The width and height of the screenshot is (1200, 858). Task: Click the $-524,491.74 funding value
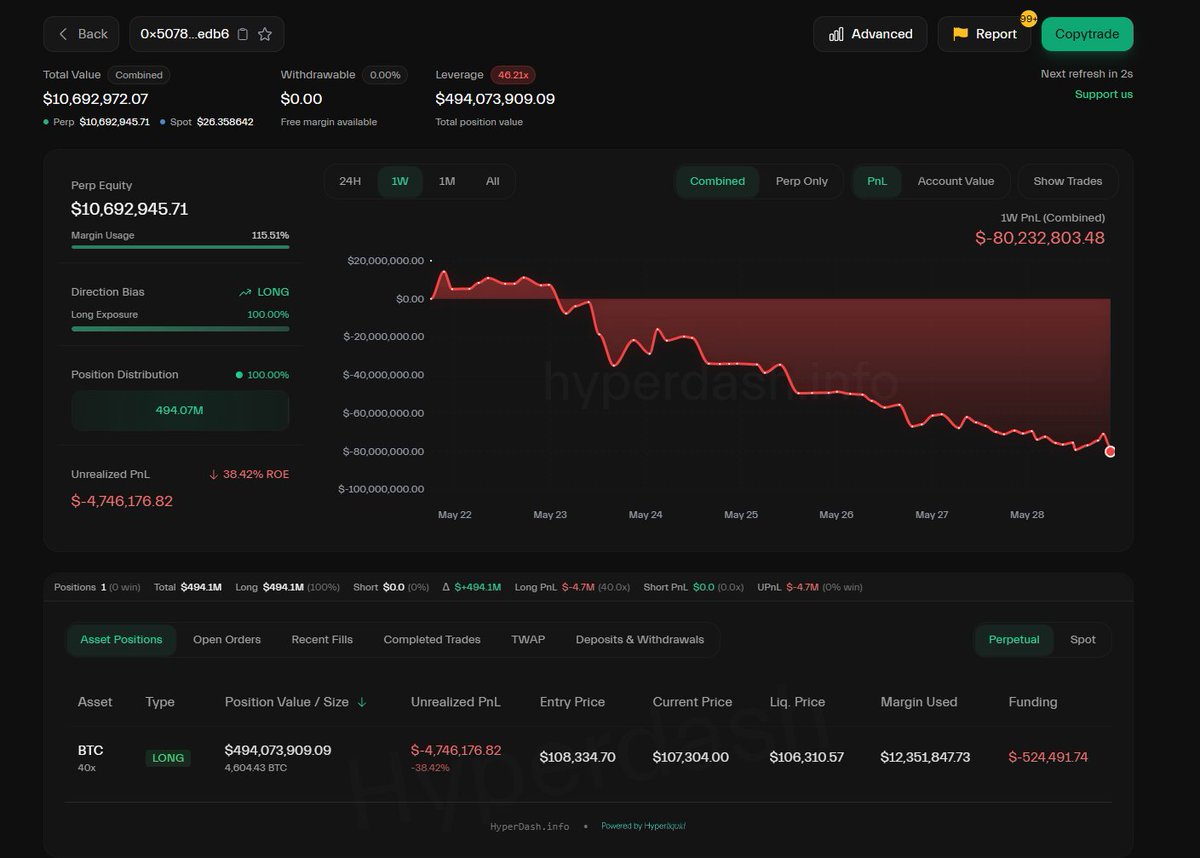[x=1048, y=757]
